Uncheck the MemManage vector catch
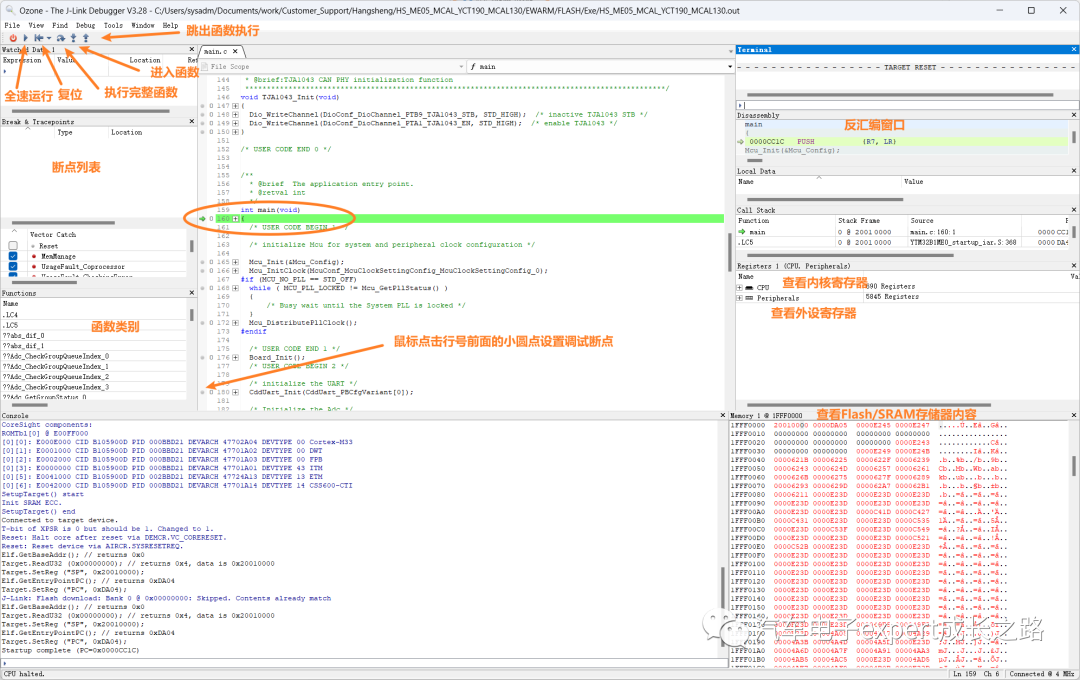This screenshot has width=1080, height=680. (x=13, y=256)
